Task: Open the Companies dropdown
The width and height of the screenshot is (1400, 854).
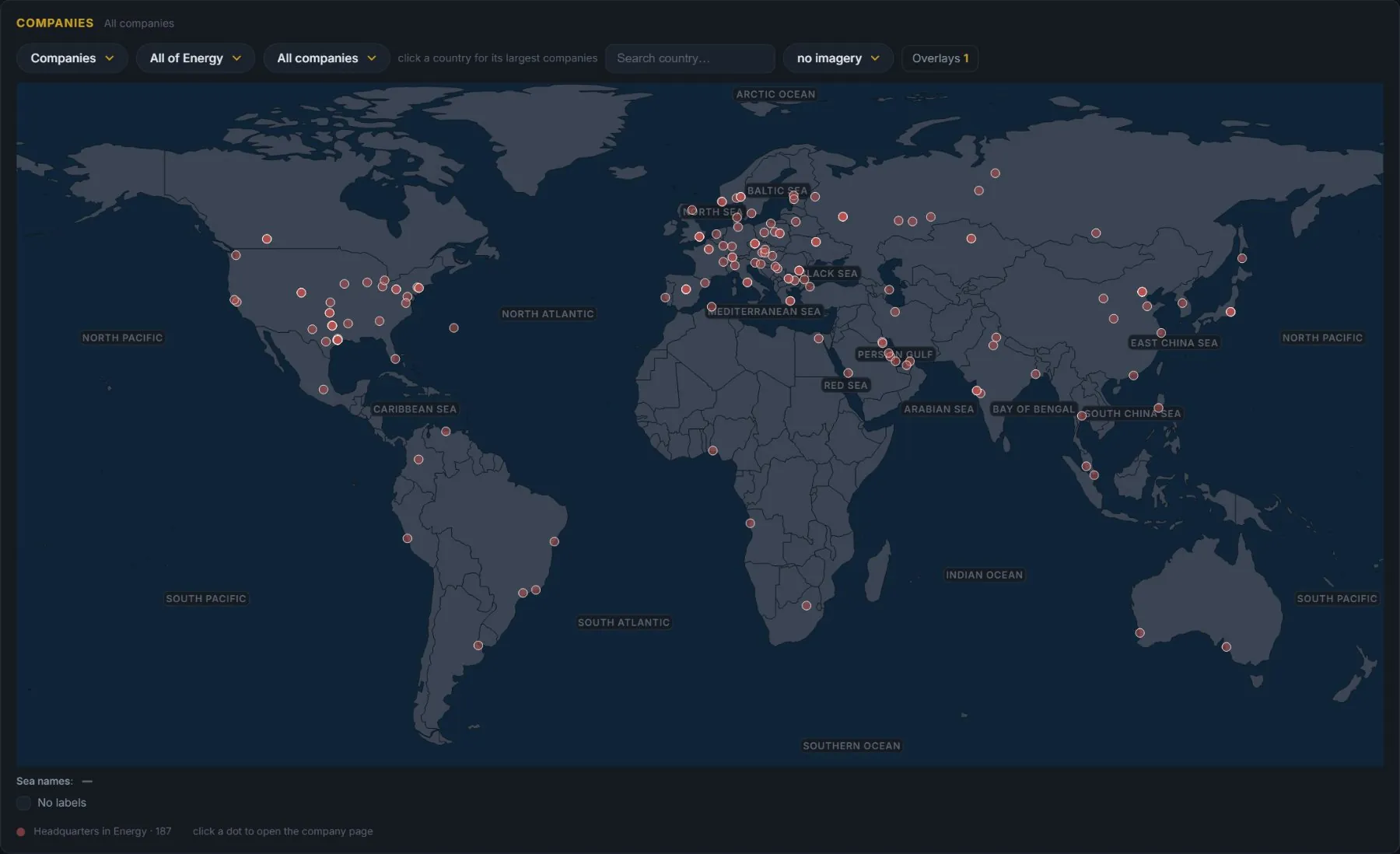Action: coord(72,58)
